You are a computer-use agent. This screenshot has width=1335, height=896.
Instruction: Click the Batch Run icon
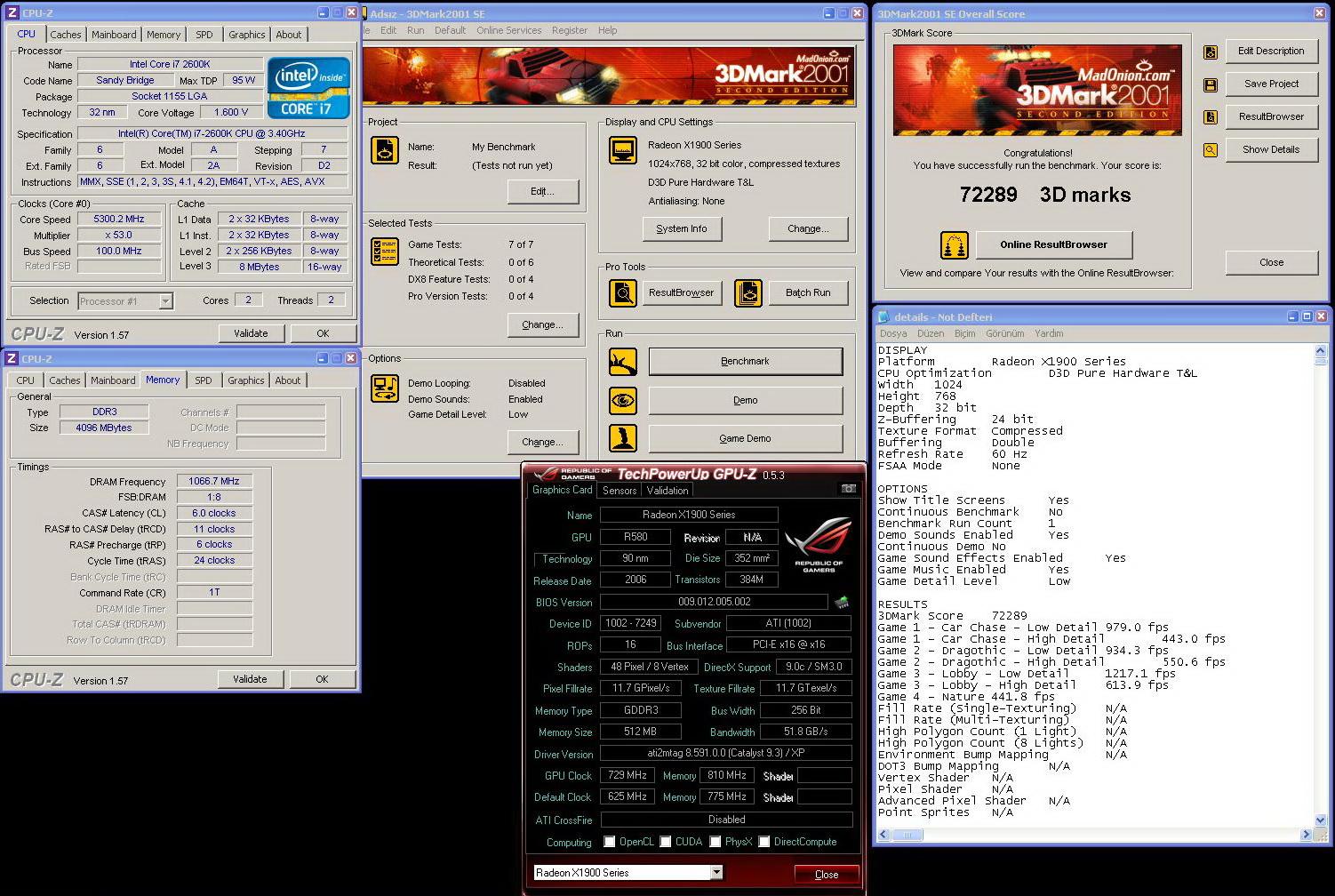pyautogui.click(x=748, y=292)
